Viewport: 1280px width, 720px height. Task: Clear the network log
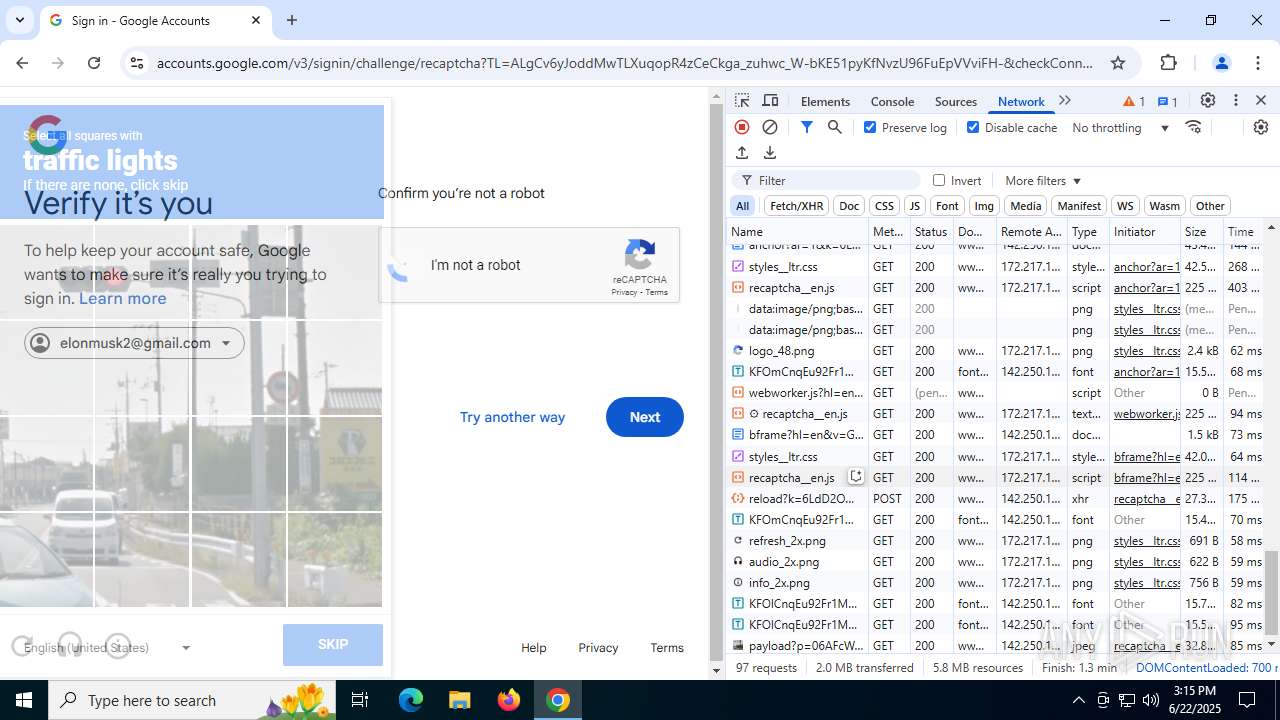coord(770,127)
